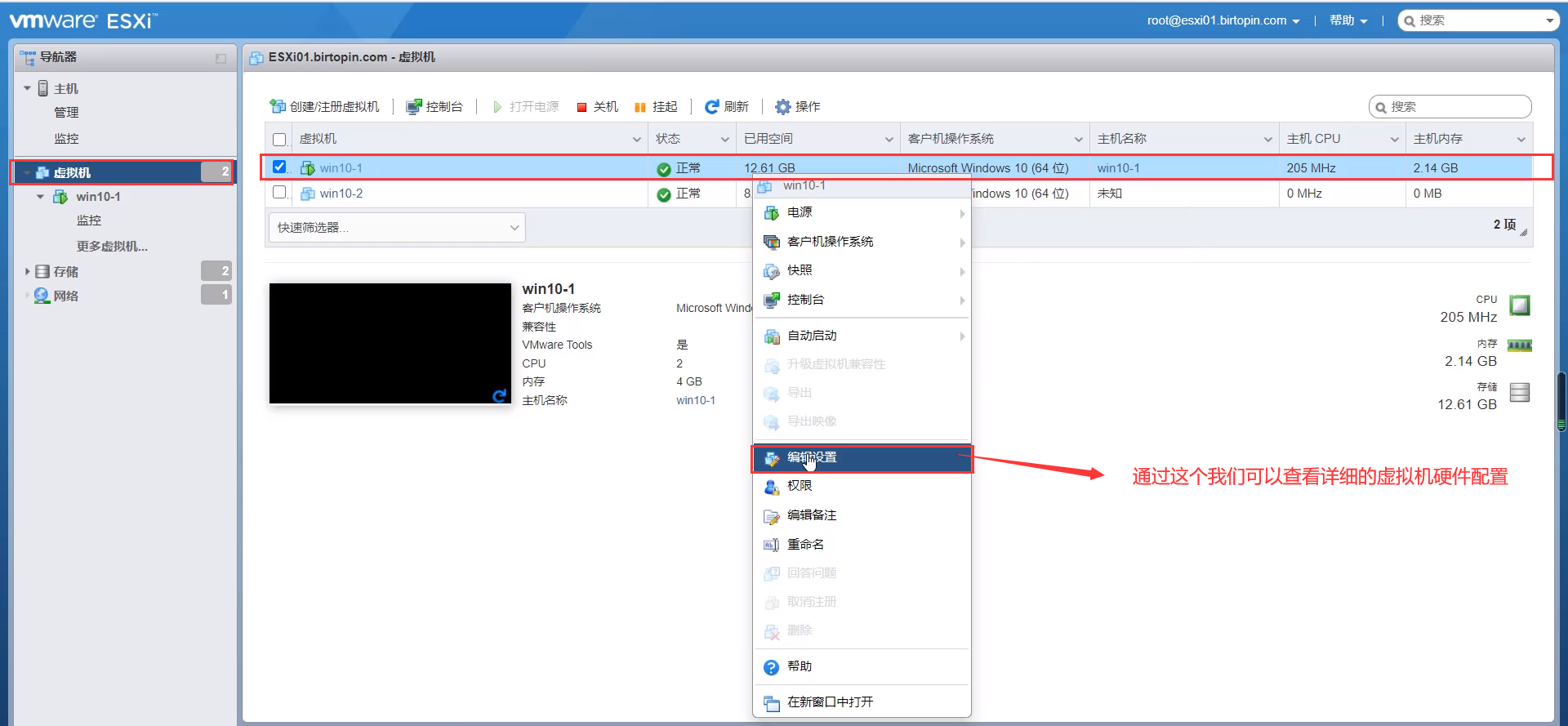This screenshot has width=1568, height=726.
Task: Click the Permissions (权限) user icon
Action: click(x=772, y=487)
